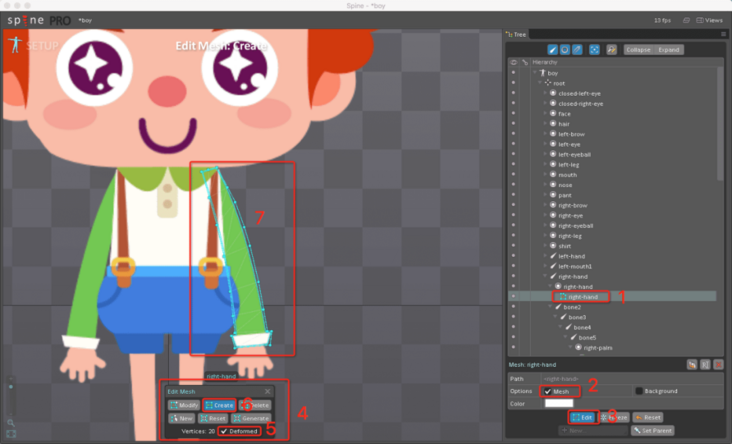Screen dimensions: 732x444
Task: Click the link/key column header icon
Action: click(525, 62)
